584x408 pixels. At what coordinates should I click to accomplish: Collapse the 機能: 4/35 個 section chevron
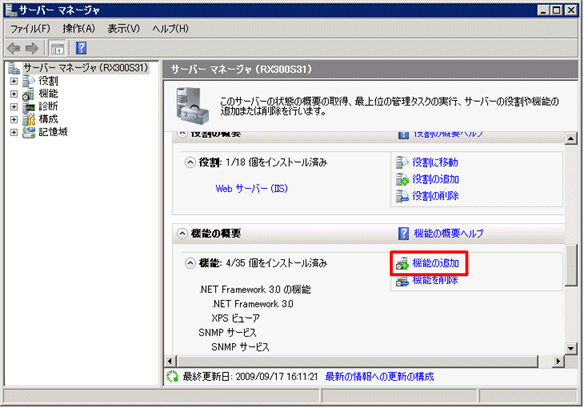click(190, 263)
